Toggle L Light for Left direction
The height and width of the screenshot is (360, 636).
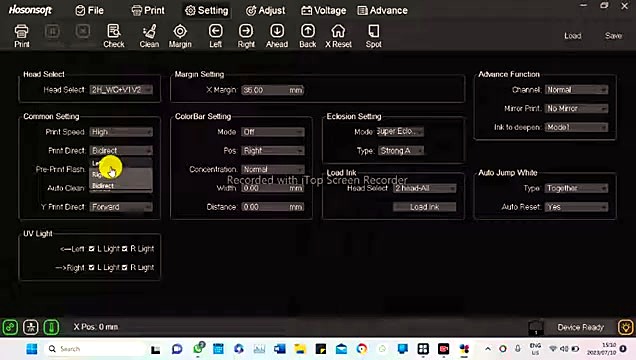pyautogui.click(x=91, y=249)
